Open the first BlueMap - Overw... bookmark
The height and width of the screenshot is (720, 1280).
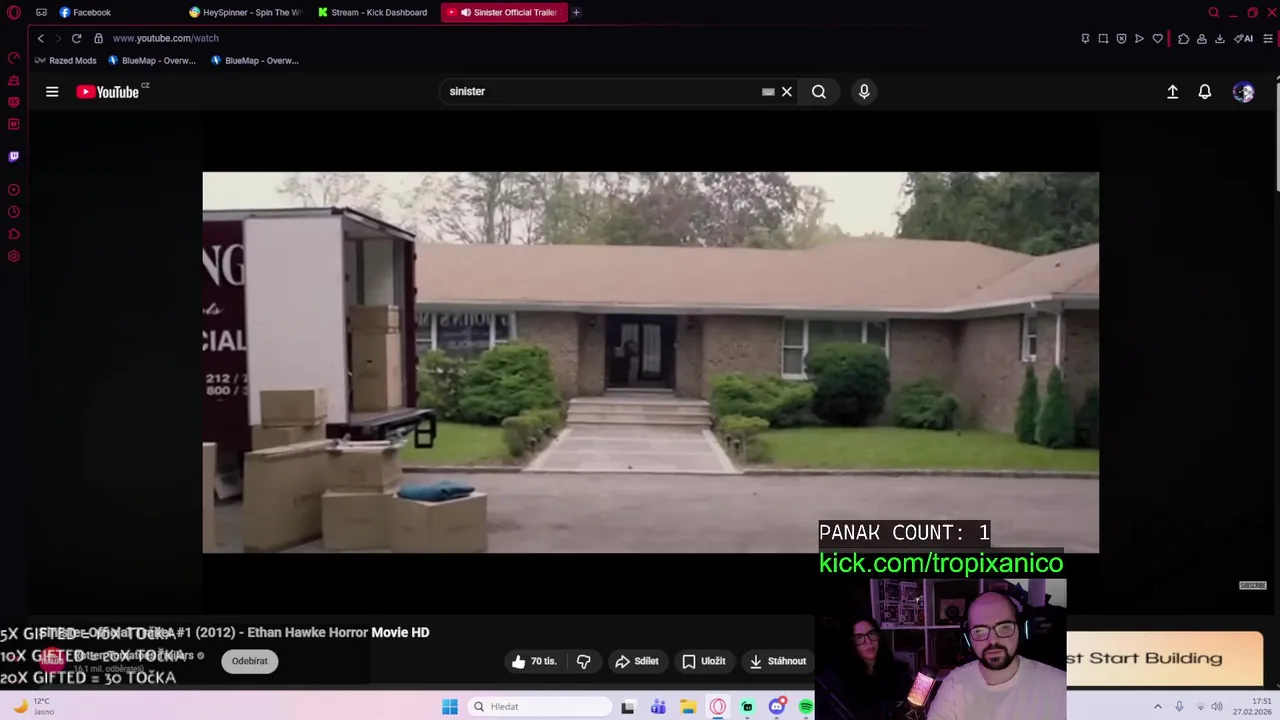pyautogui.click(x=152, y=60)
